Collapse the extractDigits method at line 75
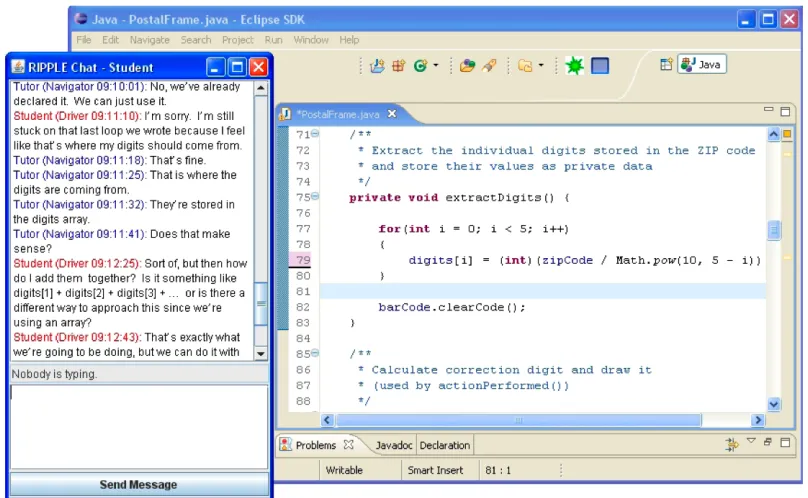Screen dimensions: 808x498 (x=315, y=196)
